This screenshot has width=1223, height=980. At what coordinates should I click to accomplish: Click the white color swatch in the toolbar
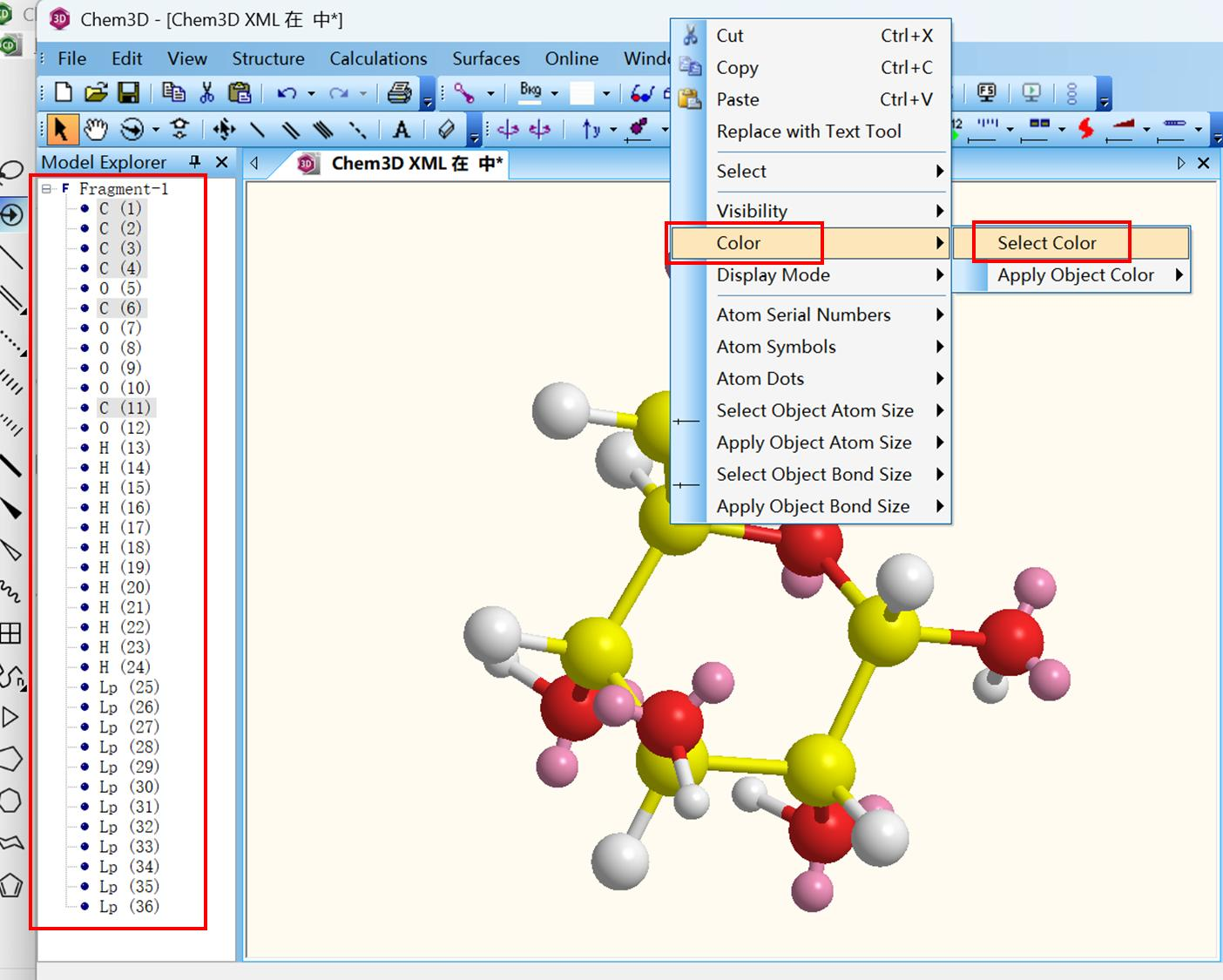pyautogui.click(x=582, y=92)
